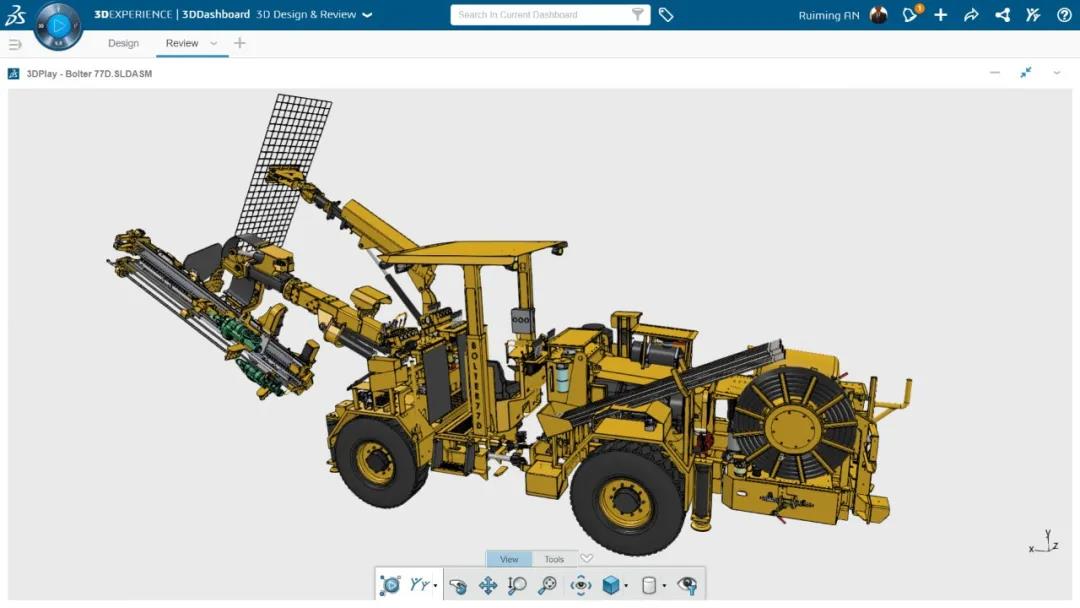Screen dimensions: 1080x608
Task: Click the Ruiming AN user name
Action: point(829,15)
